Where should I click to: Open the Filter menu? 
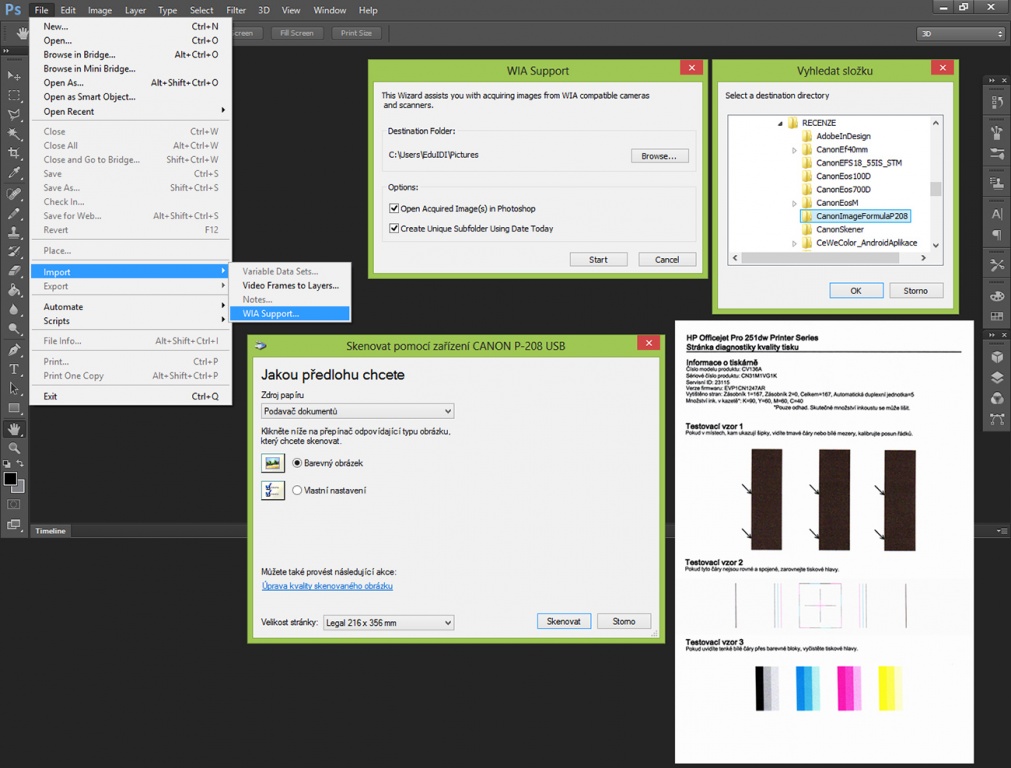(x=236, y=10)
